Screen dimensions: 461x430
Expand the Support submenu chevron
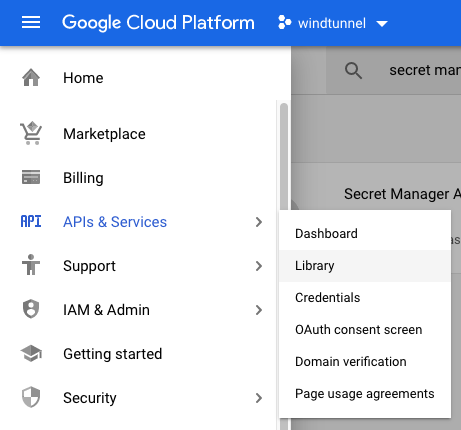259,266
